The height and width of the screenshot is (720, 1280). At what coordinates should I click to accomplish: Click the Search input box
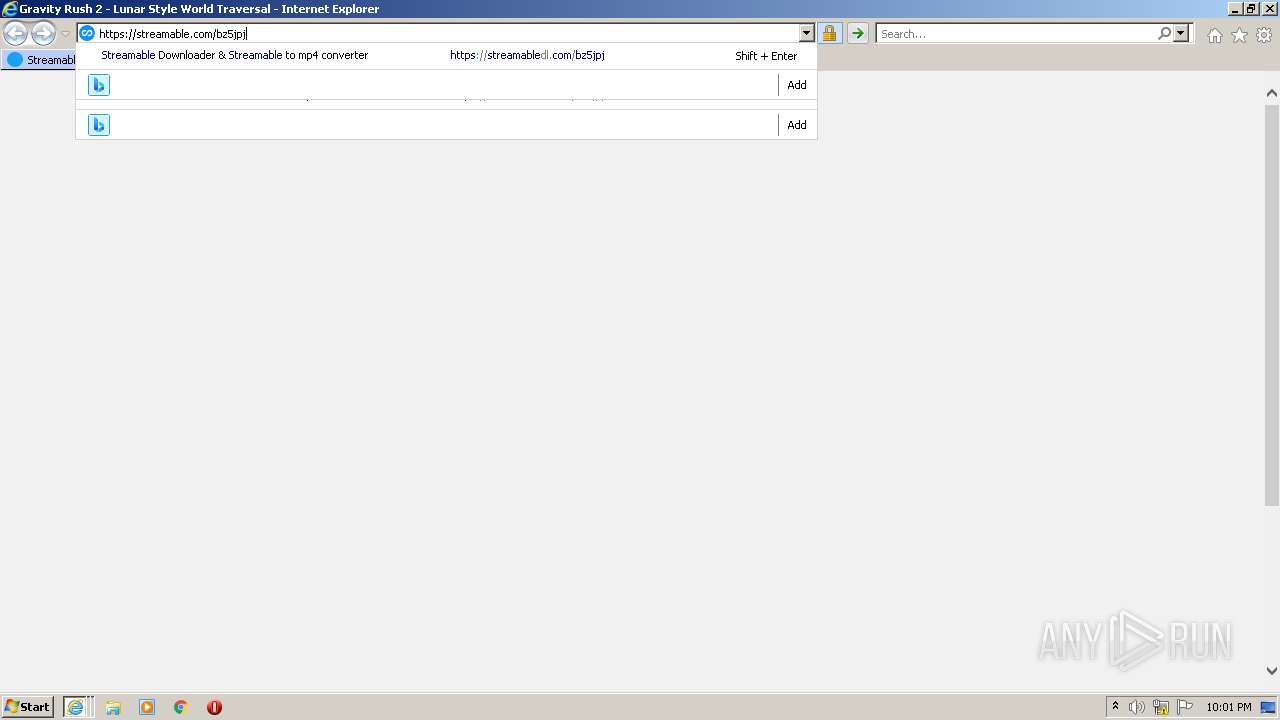click(1017, 33)
